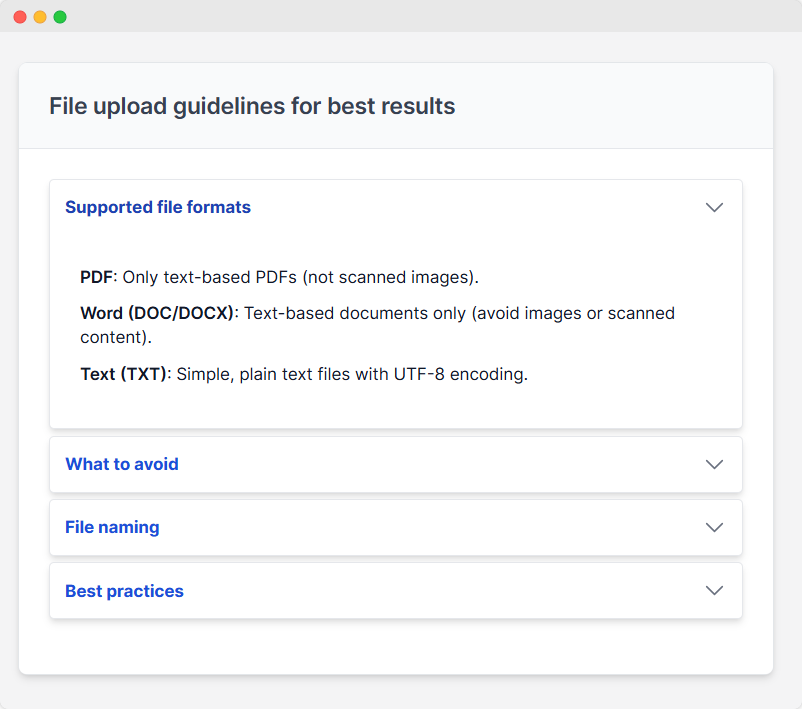Open the Best practices section title

[x=124, y=591]
